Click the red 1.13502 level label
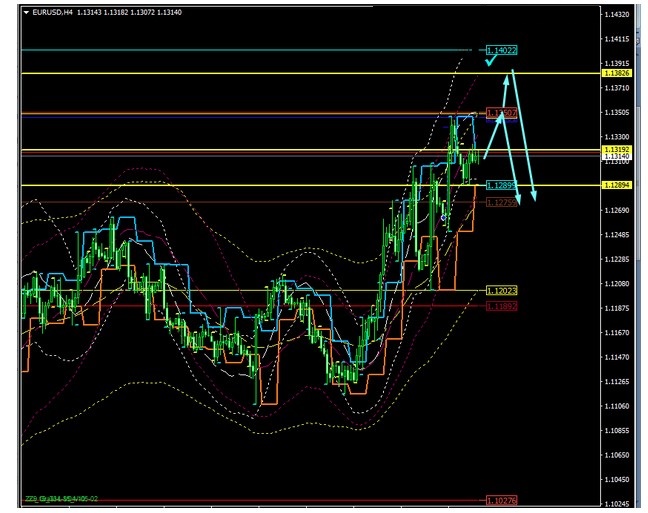Screen dimensions: 648x513 point(501,113)
